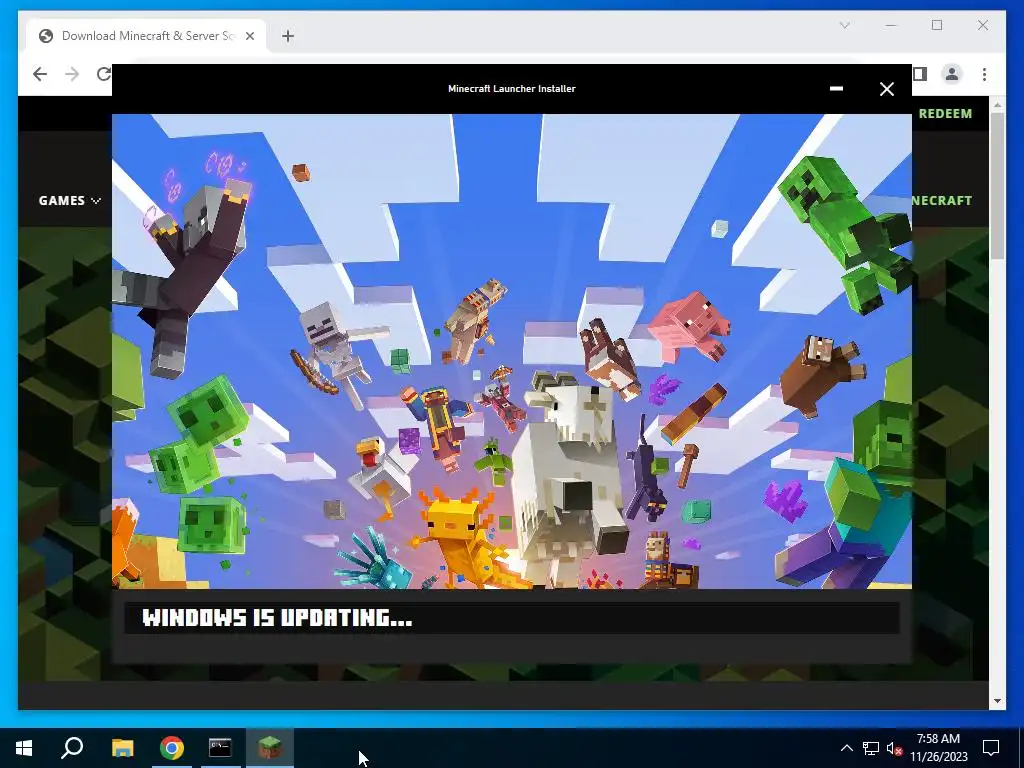Open the notification center icon
This screenshot has width=1024, height=768.
[x=991, y=748]
